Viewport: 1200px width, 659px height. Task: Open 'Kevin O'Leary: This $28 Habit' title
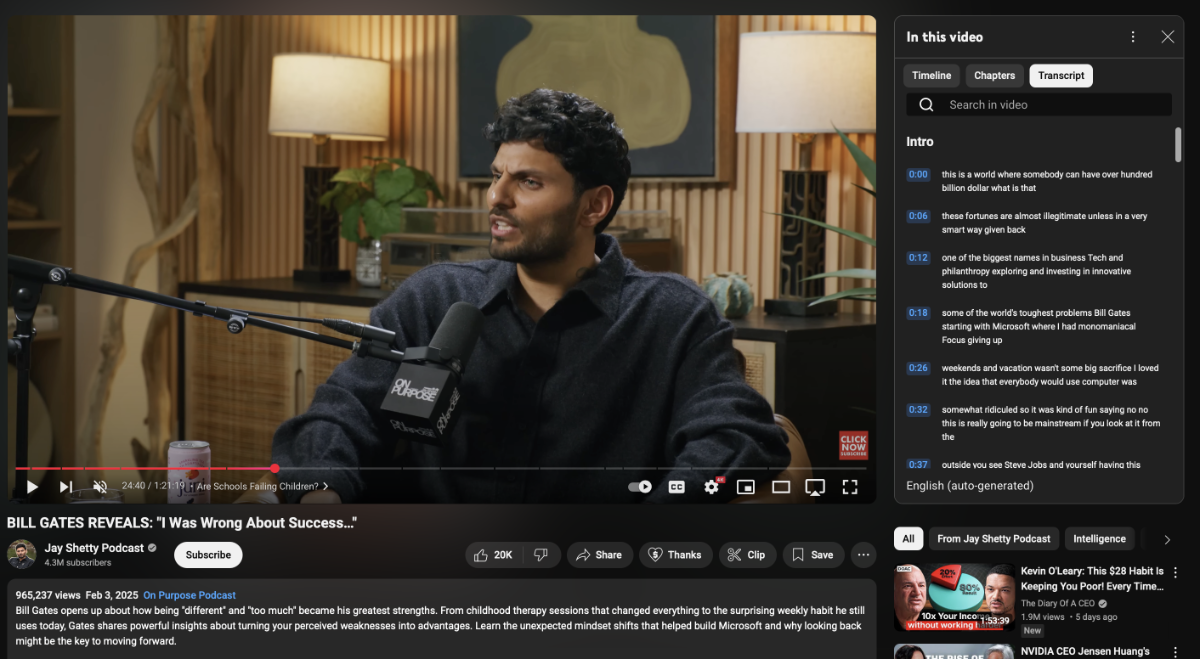[1092, 578]
